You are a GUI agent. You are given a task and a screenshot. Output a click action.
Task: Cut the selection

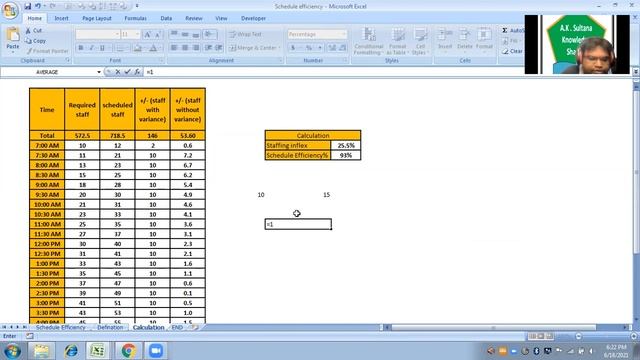point(33,31)
